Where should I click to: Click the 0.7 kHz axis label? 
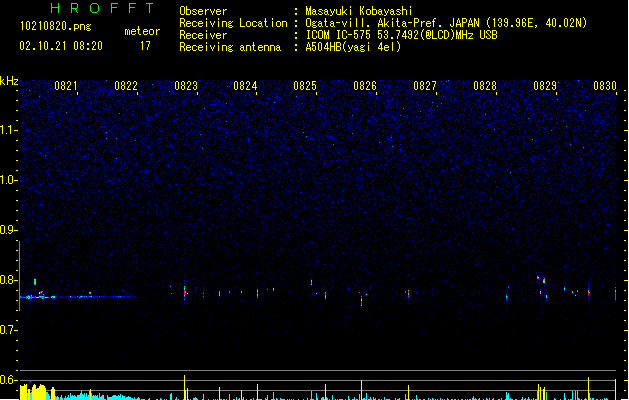click(8, 330)
